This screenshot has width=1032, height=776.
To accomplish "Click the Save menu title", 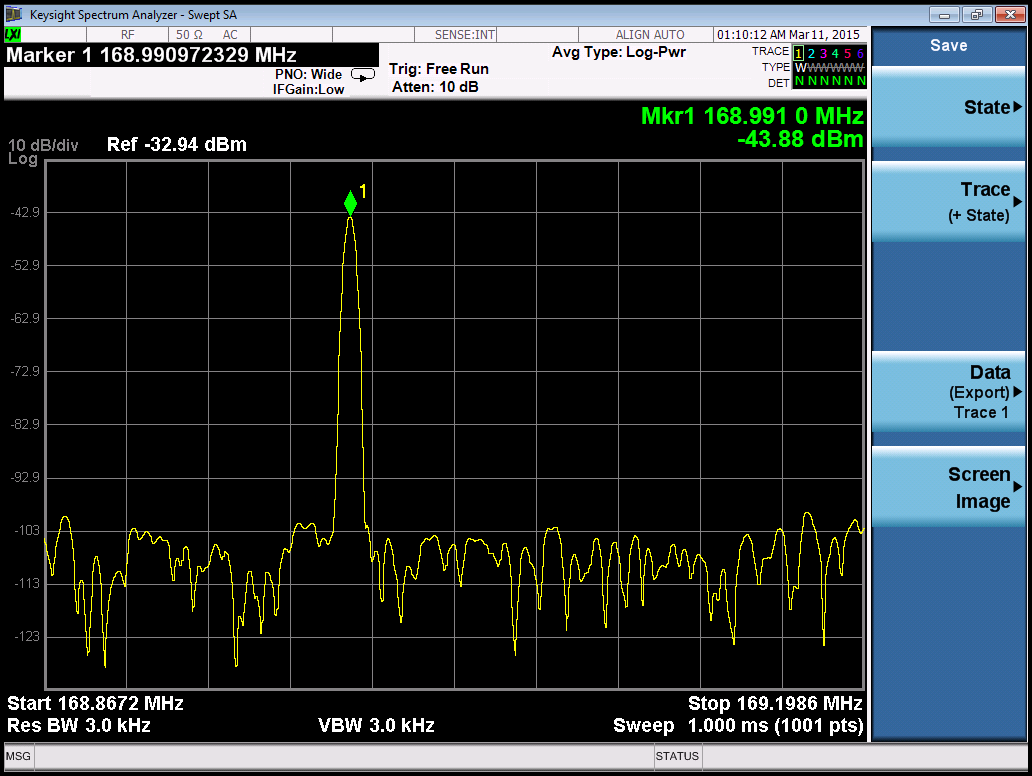I will (948, 45).
